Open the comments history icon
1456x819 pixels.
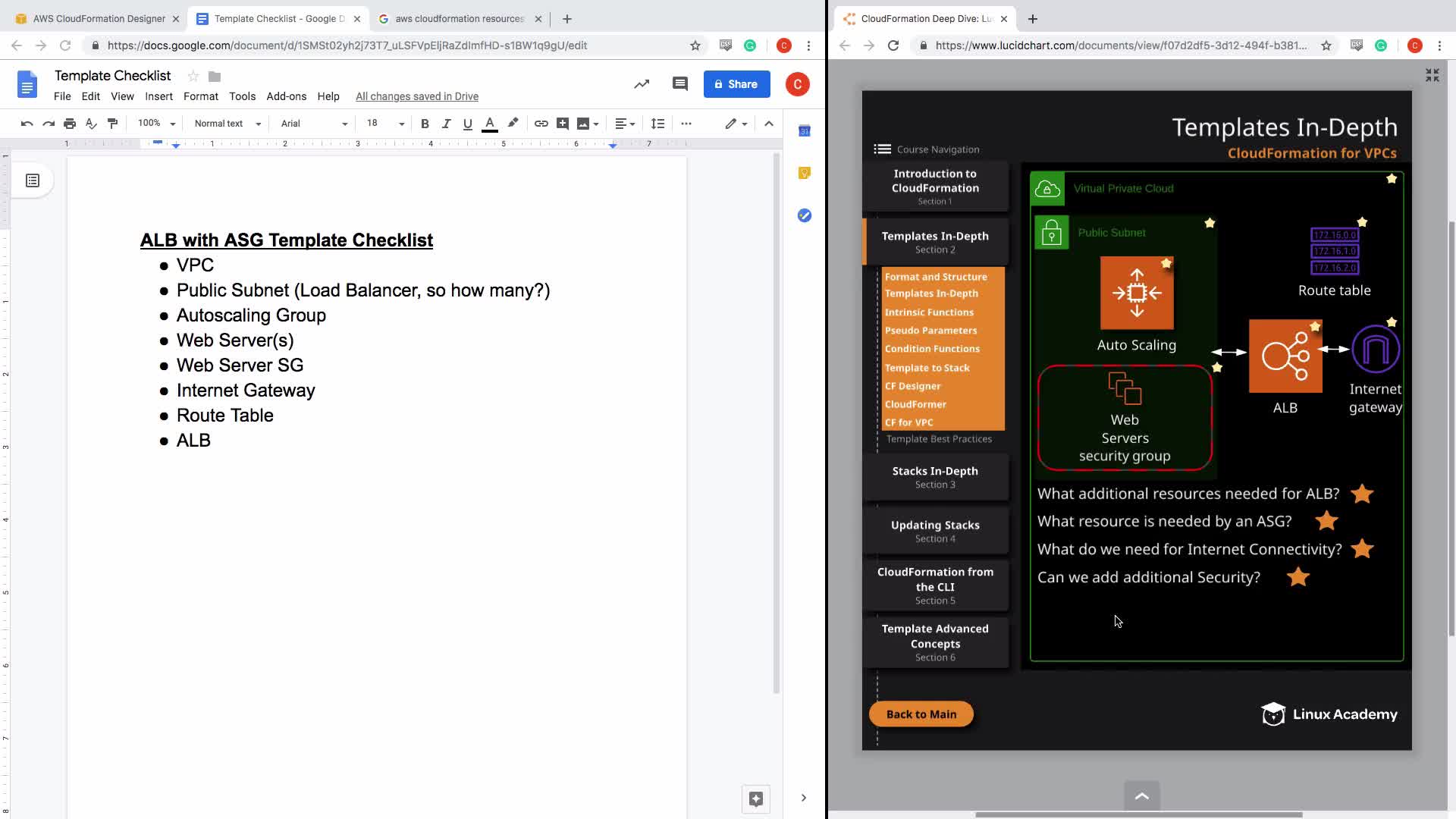click(x=679, y=84)
